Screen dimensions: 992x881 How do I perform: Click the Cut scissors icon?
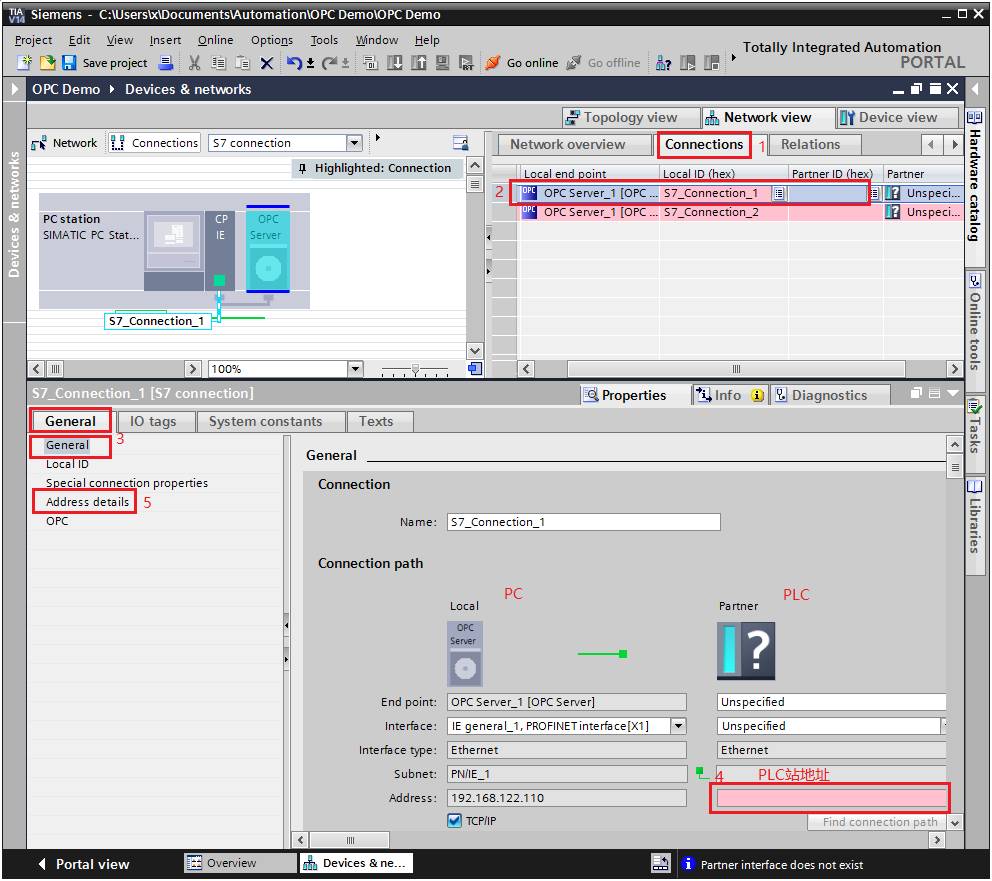[x=194, y=63]
